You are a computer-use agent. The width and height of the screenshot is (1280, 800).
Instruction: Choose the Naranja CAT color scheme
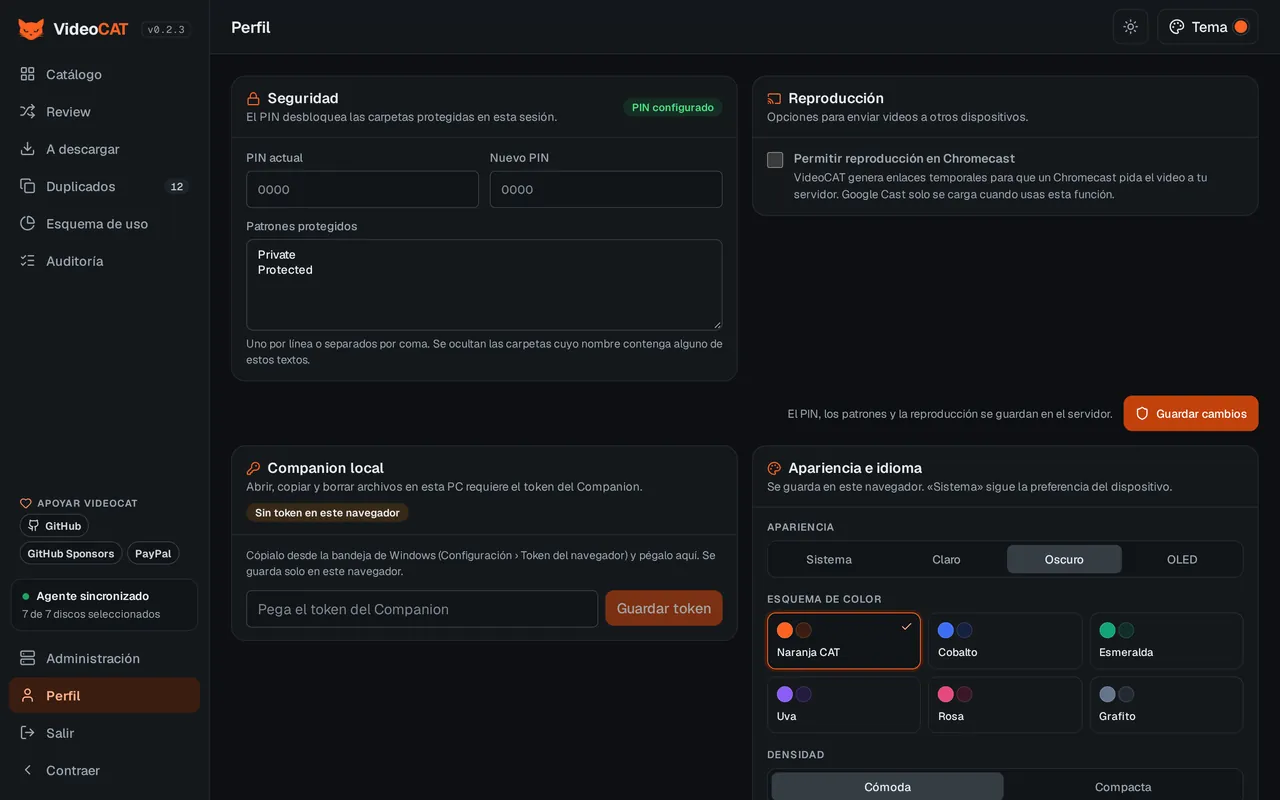pos(844,641)
